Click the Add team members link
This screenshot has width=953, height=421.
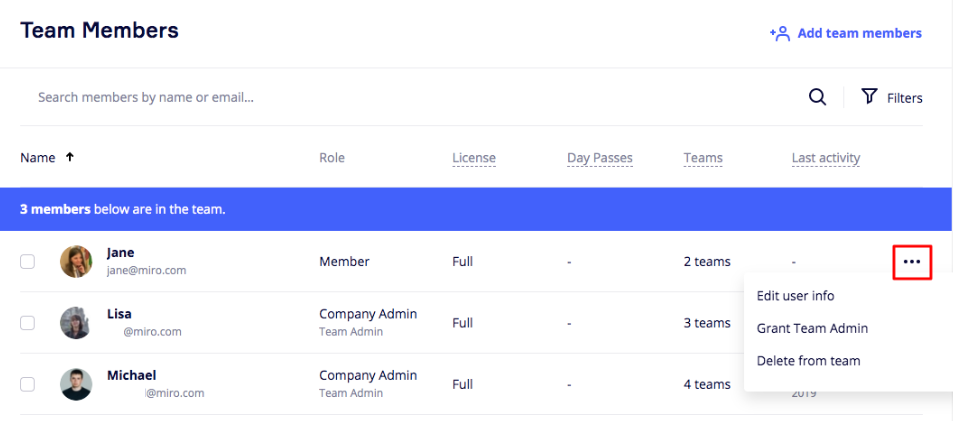(859, 33)
